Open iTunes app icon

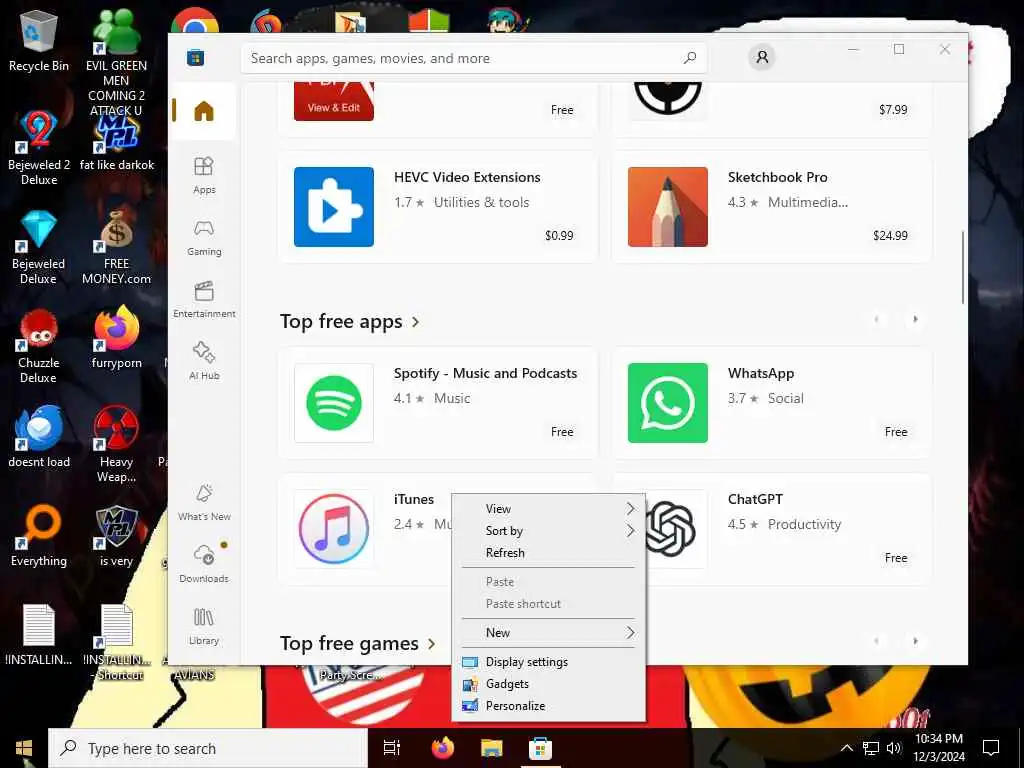[x=334, y=529]
